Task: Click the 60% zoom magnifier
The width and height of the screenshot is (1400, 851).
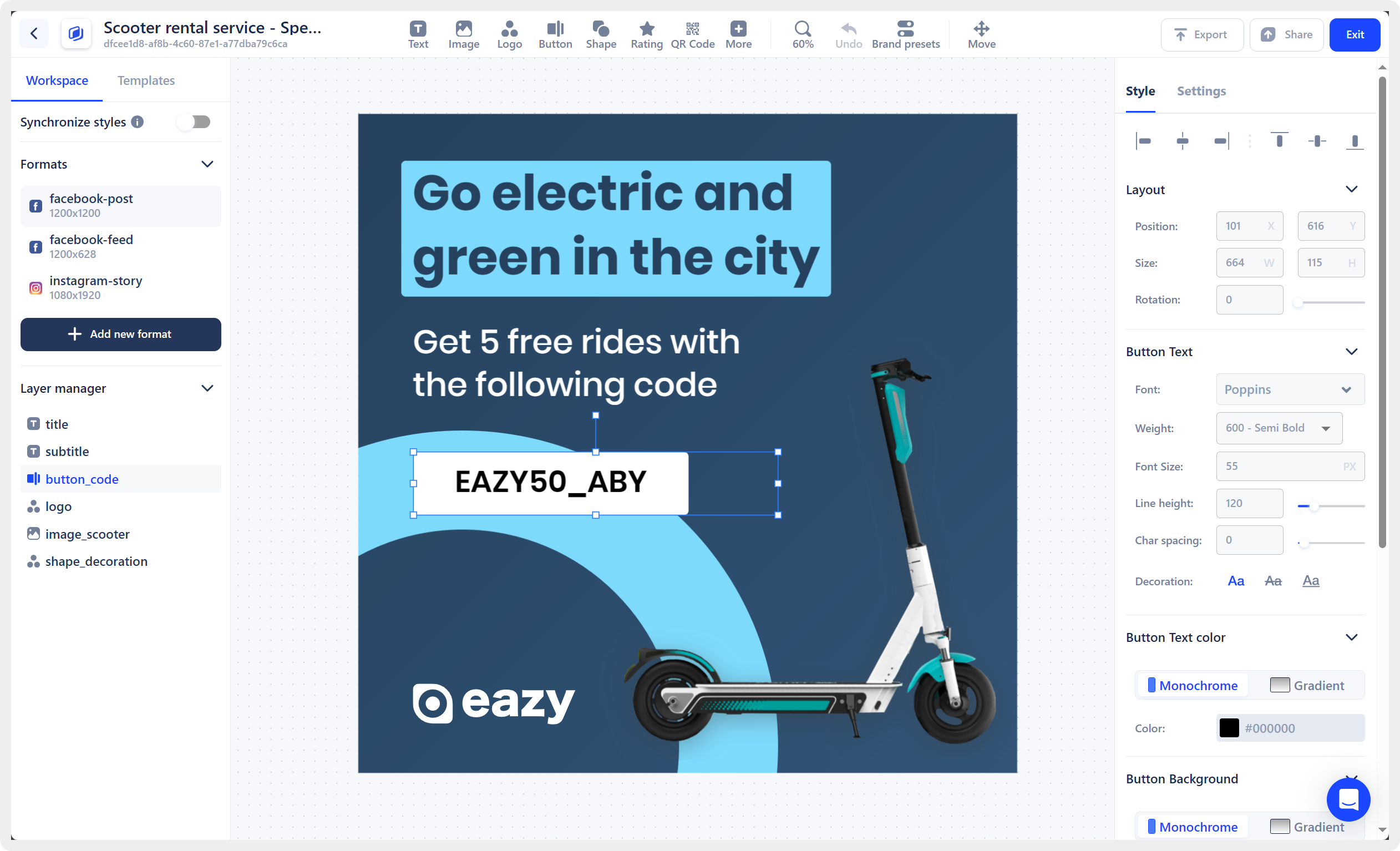Action: pyautogui.click(x=802, y=34)
